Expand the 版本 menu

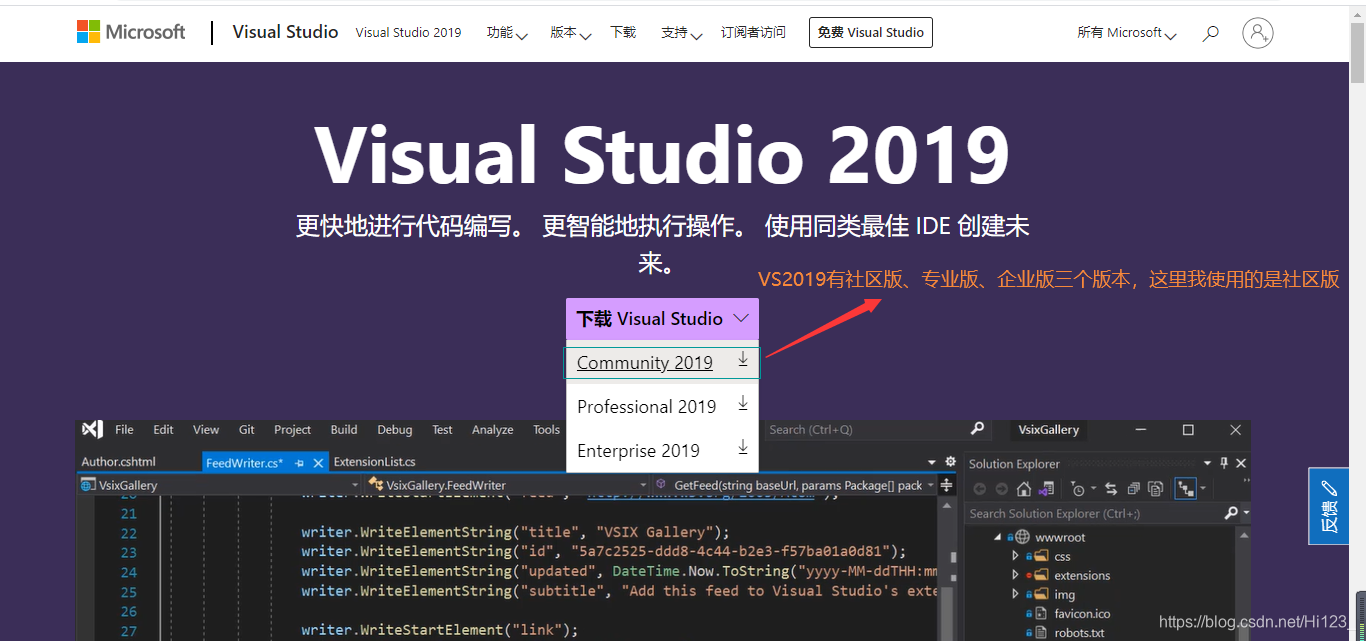pos(571,33)
